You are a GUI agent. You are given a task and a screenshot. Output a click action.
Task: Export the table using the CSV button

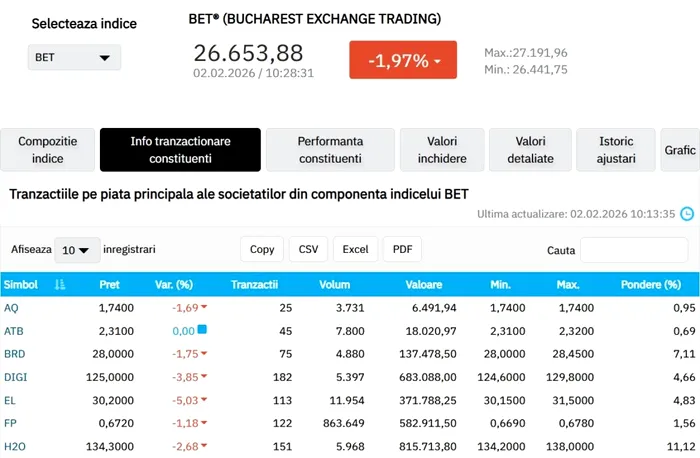coord(308,249)
